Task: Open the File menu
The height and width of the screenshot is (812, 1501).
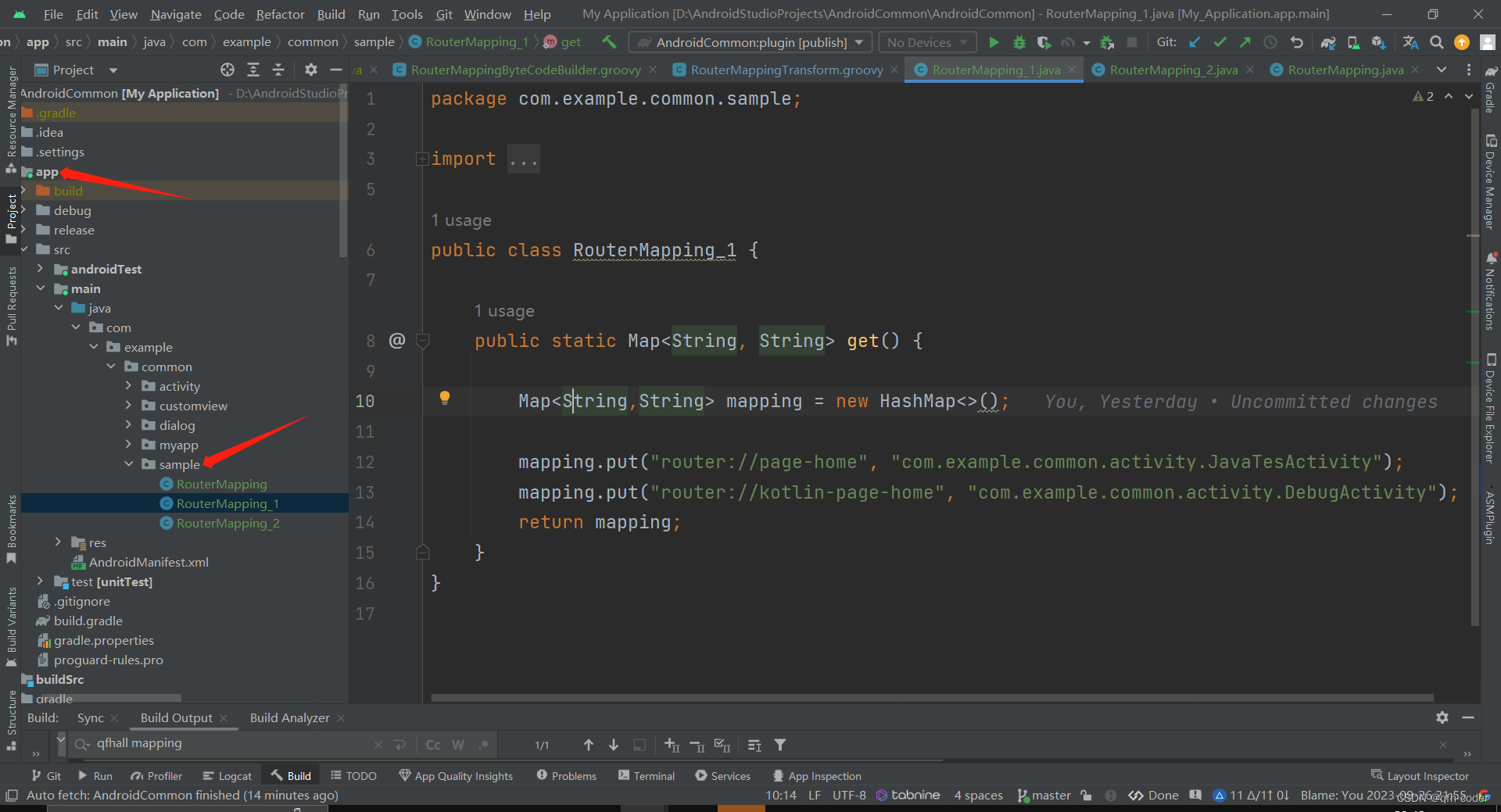Action: [x=53, y=14]
